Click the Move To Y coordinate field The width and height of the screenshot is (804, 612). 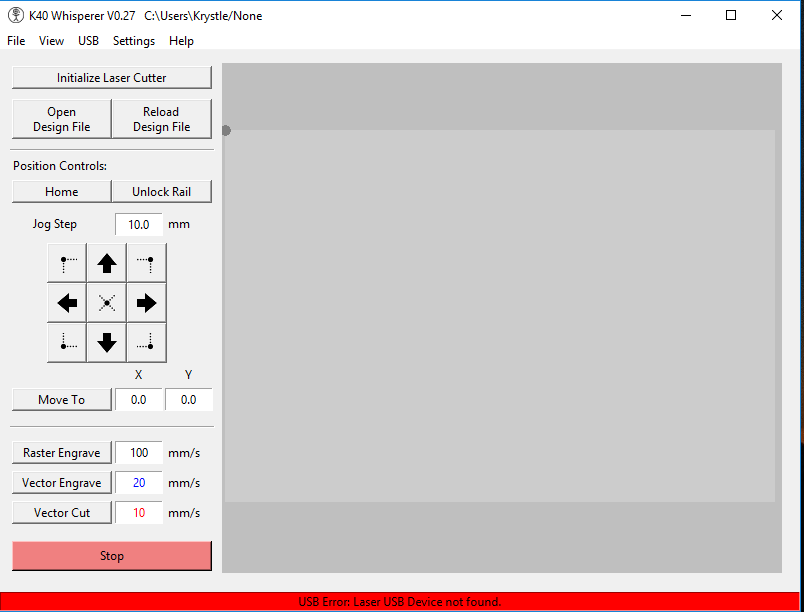point(189,400)
